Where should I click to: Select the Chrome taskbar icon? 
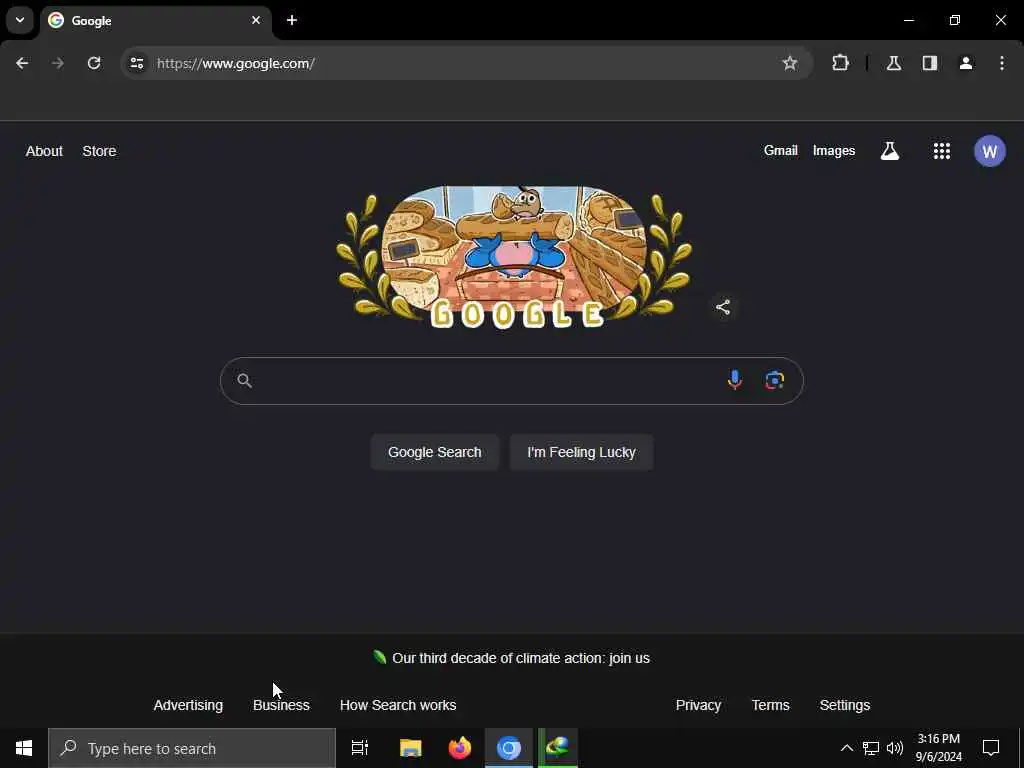(x=509, y=748)
